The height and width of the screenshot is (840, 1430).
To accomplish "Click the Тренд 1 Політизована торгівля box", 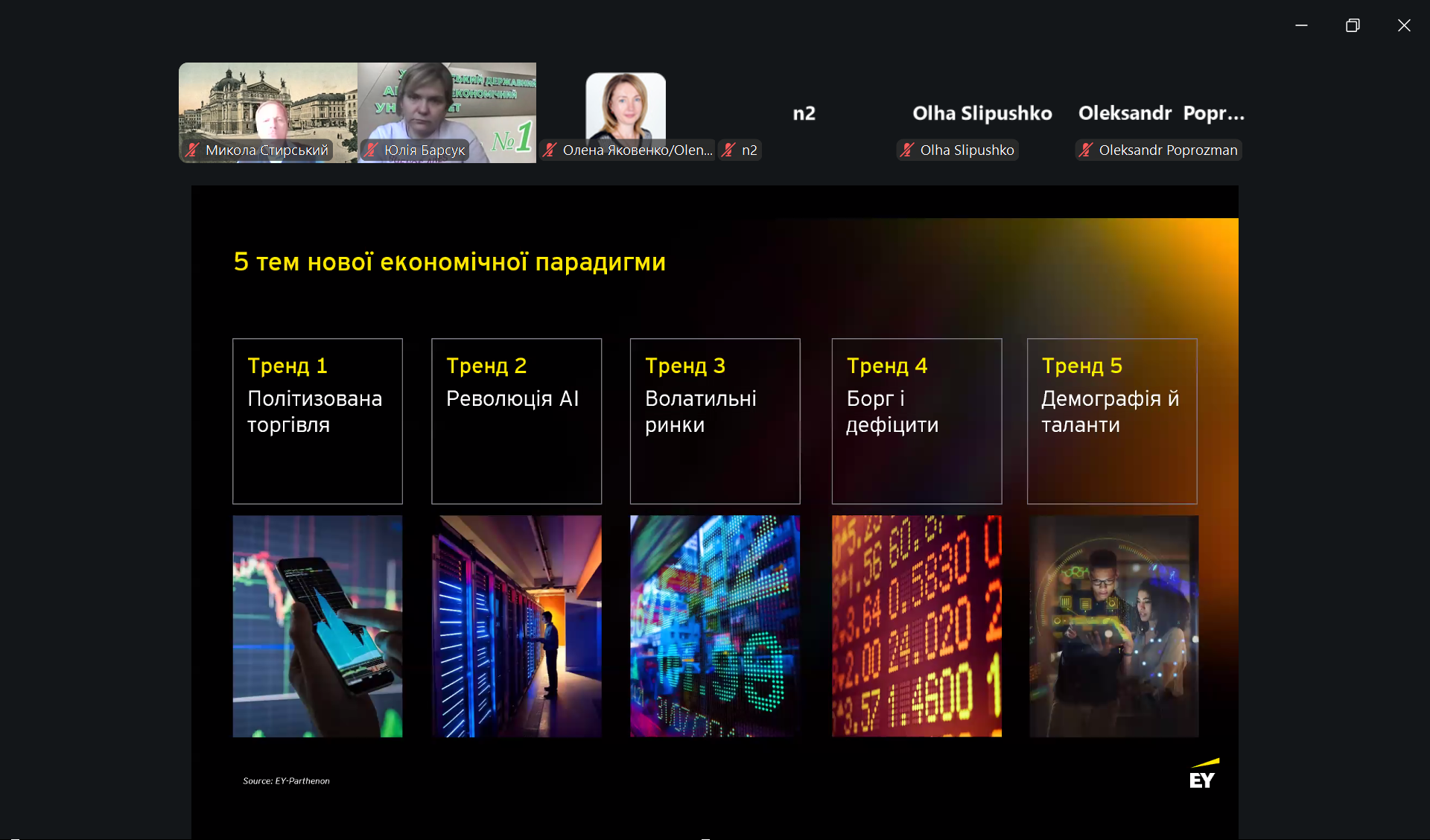I will pyautogui.click(x=317, y=421).
